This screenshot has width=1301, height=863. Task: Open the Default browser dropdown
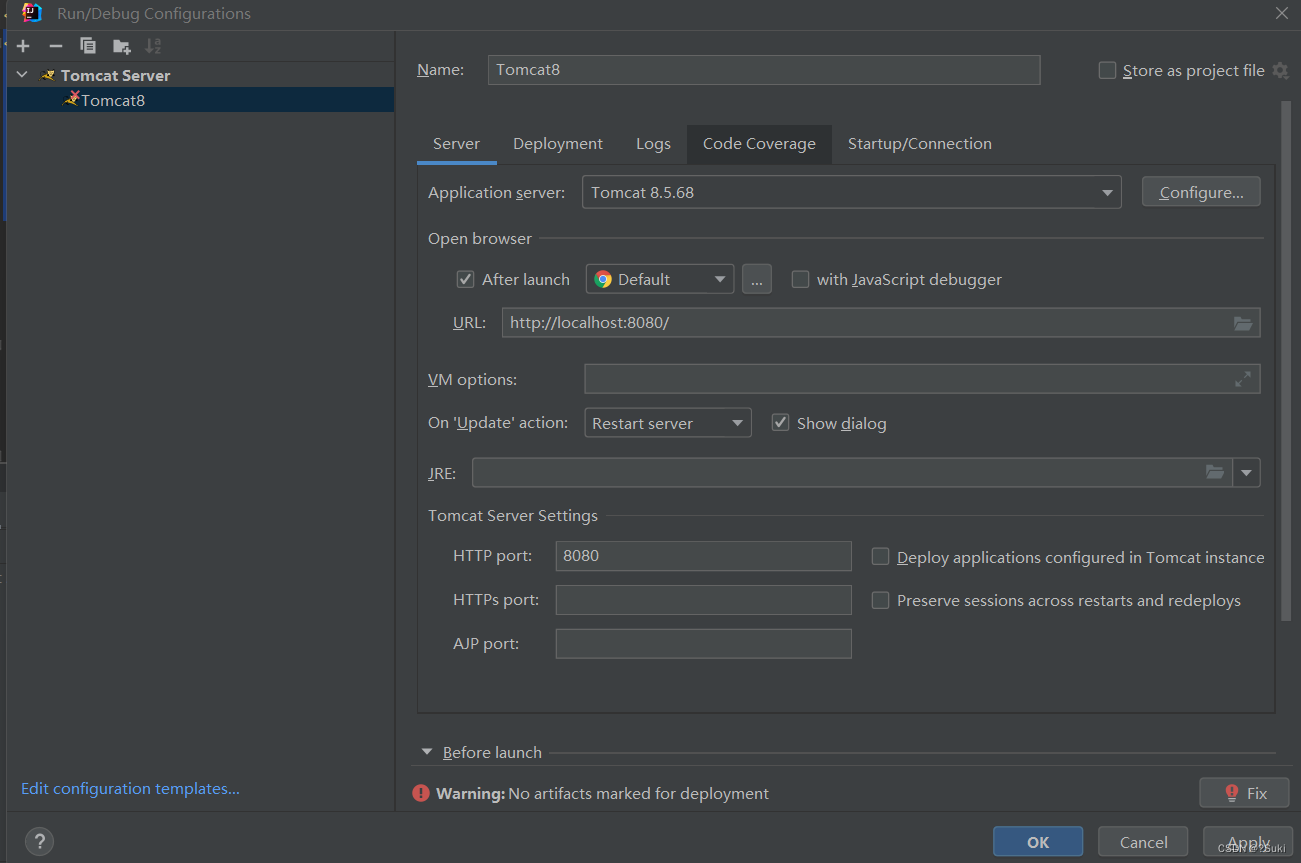pyautogui.click(x=660, y=279)
